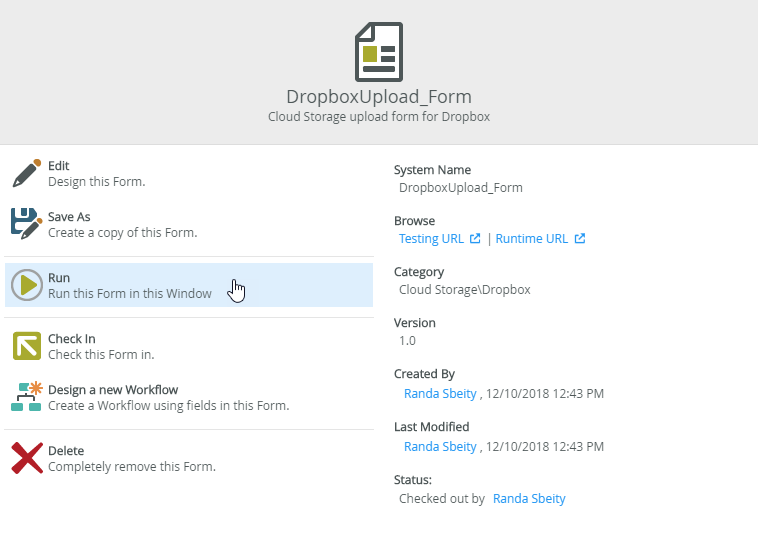Click the red X Delete icon
This screenshot has height=537, width=758.
click(x=27, y=458)
